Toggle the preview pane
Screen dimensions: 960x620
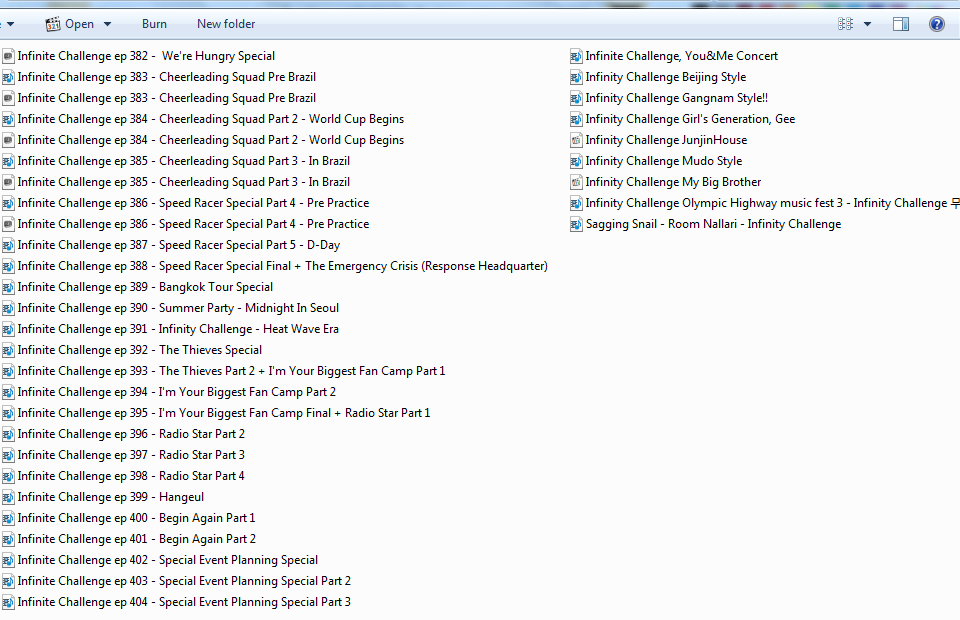901,24
